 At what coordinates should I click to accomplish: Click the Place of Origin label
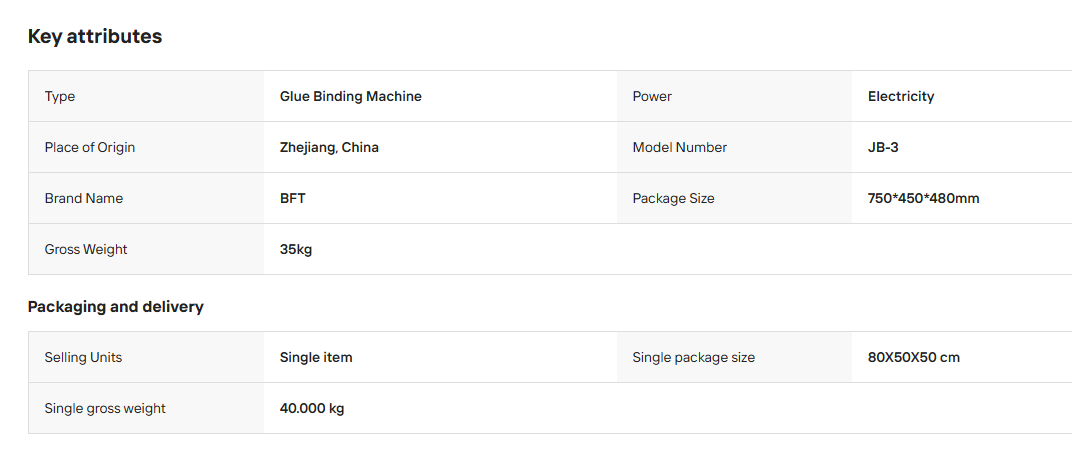pyautogui.click(x=90, y=147)
